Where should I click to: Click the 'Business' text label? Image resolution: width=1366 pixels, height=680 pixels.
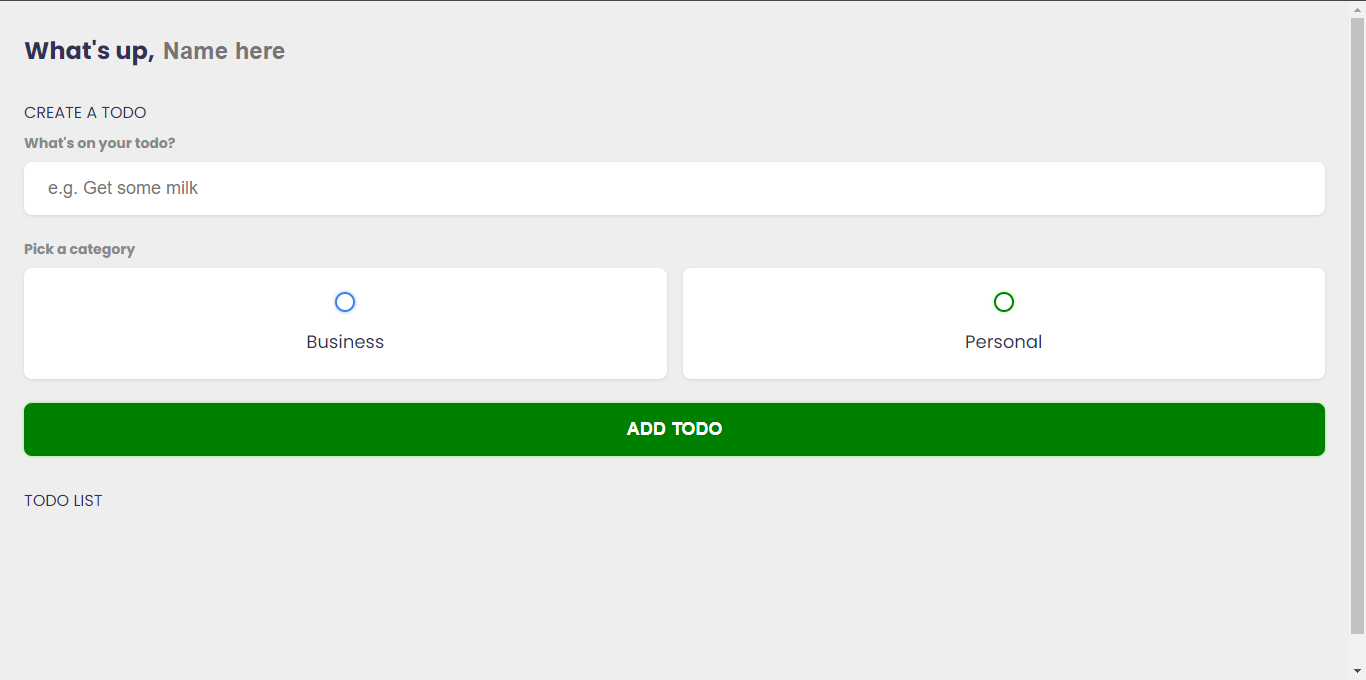tap(345, 342)
